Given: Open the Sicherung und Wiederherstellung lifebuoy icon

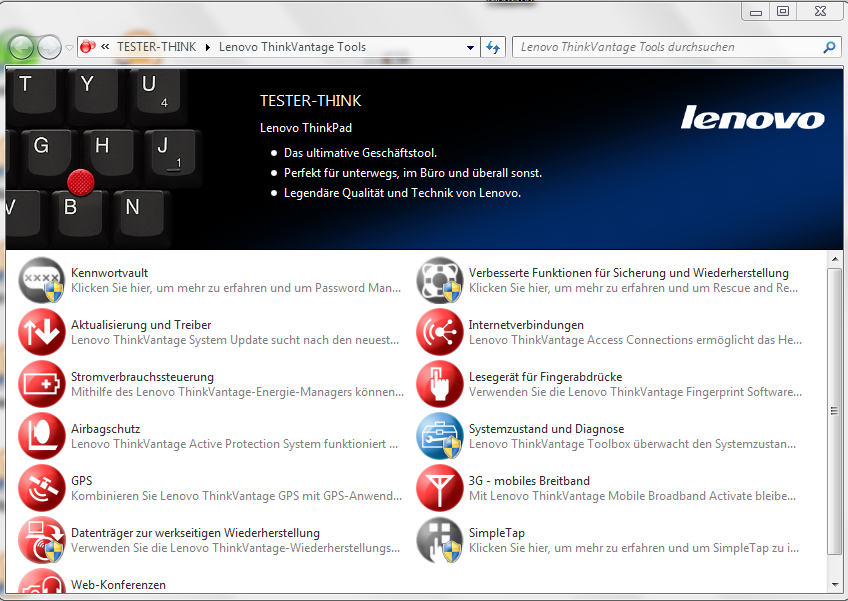Looking at the screenshot, I should pos(440,280).
